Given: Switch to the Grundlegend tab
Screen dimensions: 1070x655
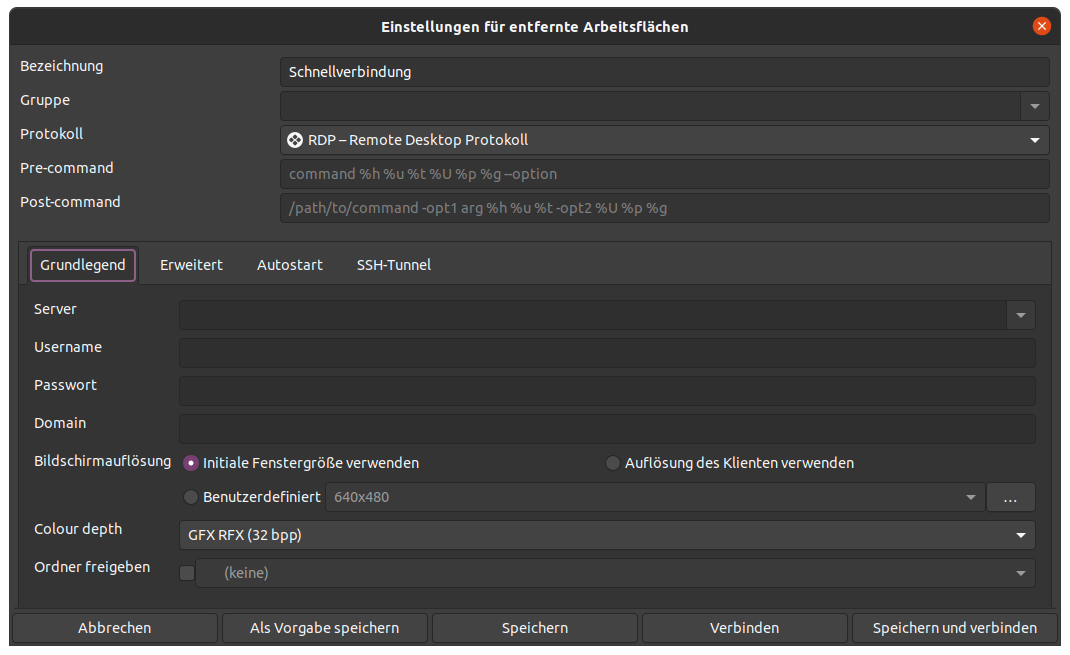Looking at the screenshot, I should [83, 265].
